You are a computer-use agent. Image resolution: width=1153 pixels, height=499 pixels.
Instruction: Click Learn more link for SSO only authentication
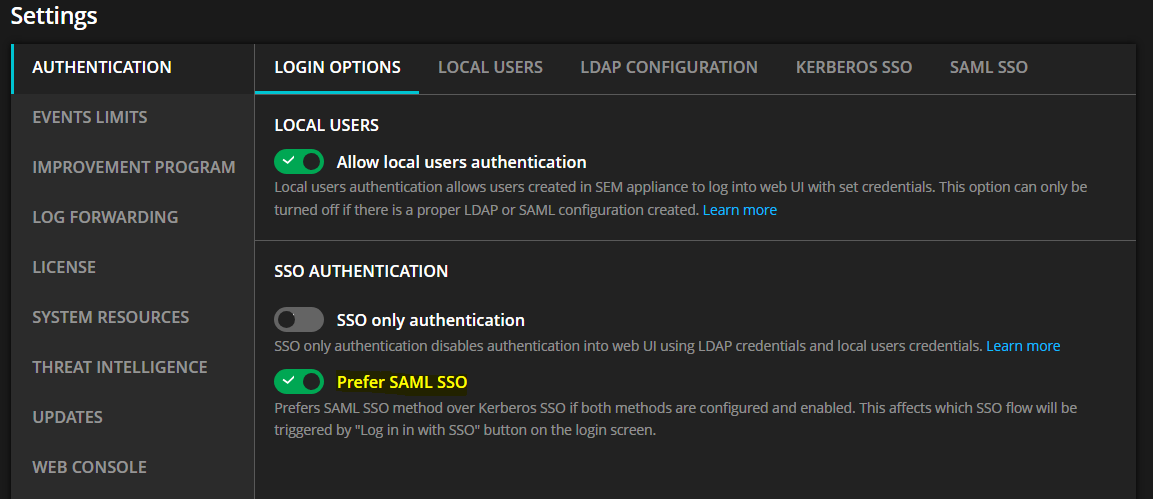[1023, 345]
